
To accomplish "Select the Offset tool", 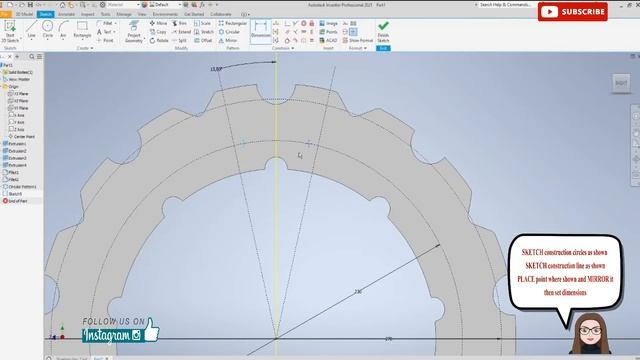I will coord(203,40).
